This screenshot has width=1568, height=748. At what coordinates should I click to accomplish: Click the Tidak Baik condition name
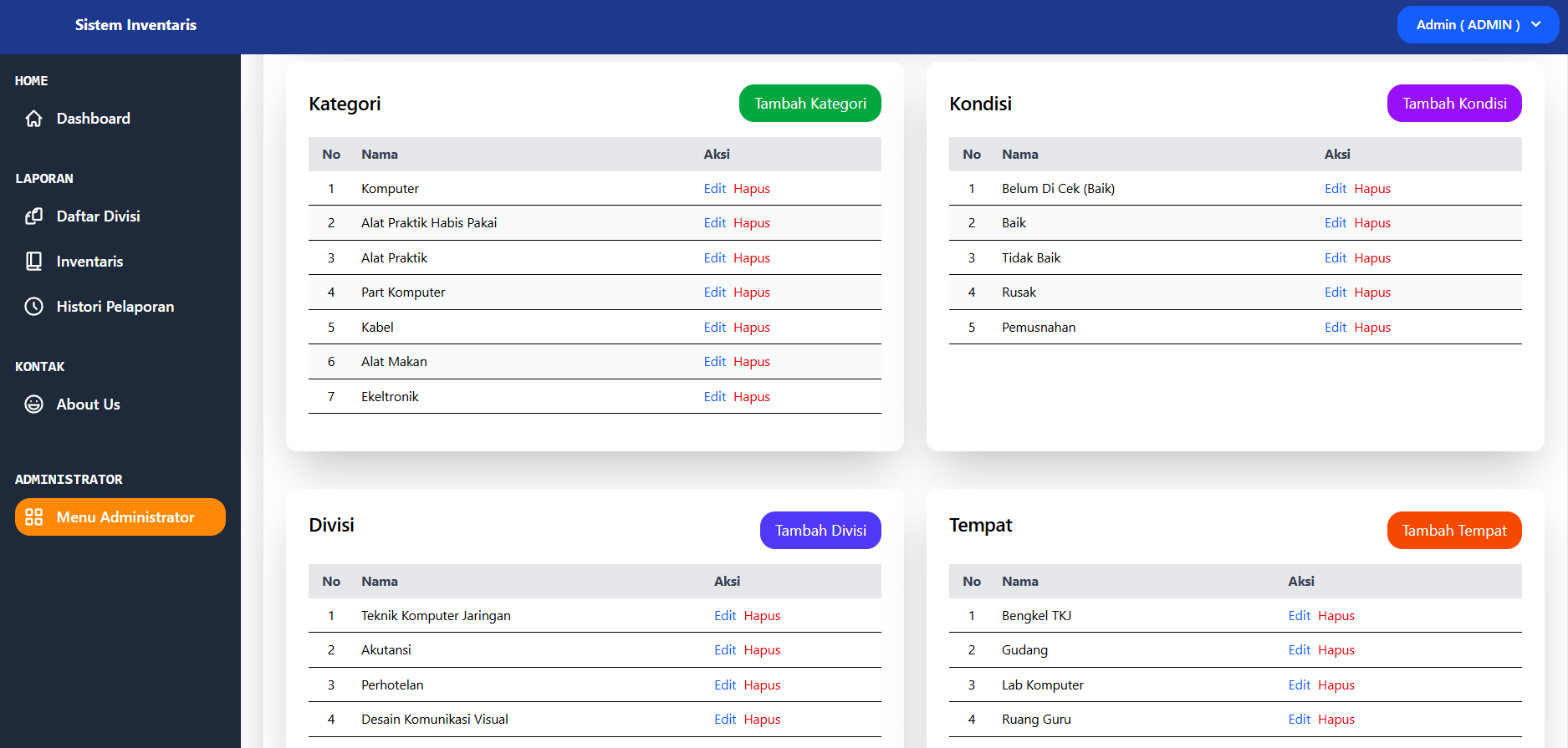(1031, 258)
